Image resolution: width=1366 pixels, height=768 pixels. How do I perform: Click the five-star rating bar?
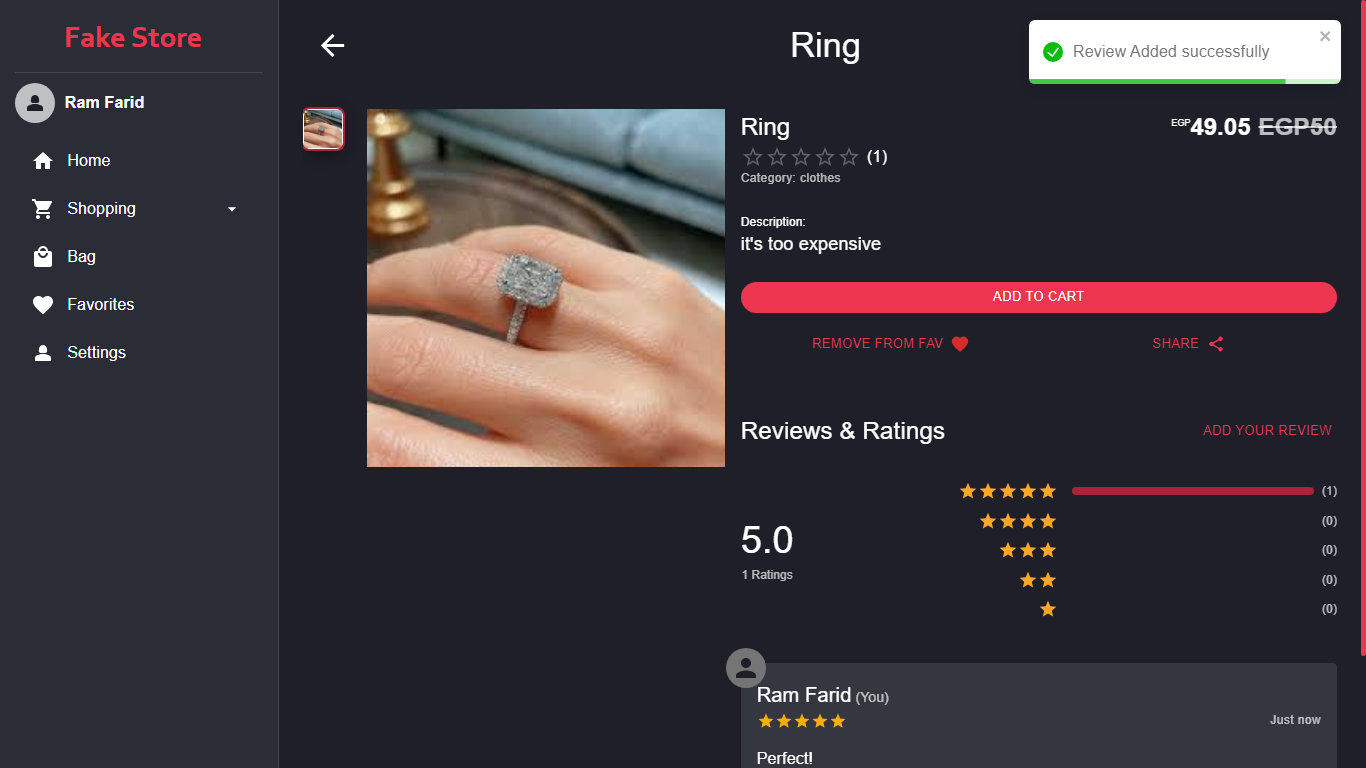click(x=1192, y=491)
